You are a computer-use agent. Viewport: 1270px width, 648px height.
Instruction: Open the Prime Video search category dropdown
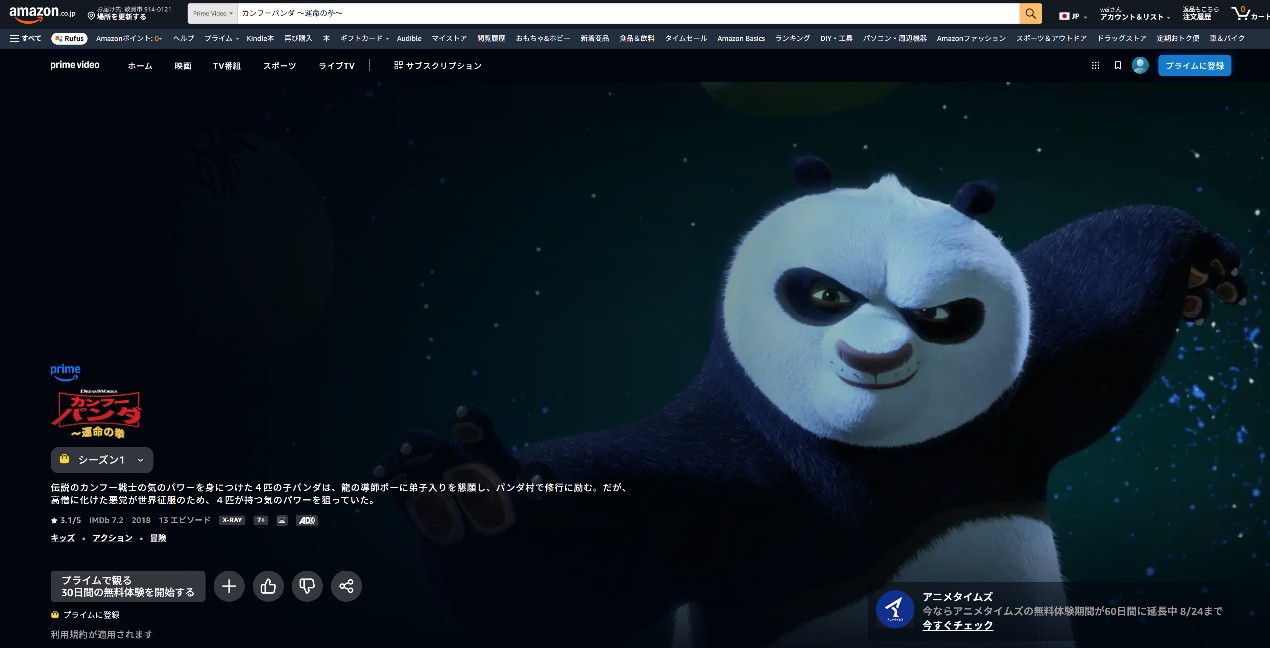pyautogui.click(x=212, y=14)
